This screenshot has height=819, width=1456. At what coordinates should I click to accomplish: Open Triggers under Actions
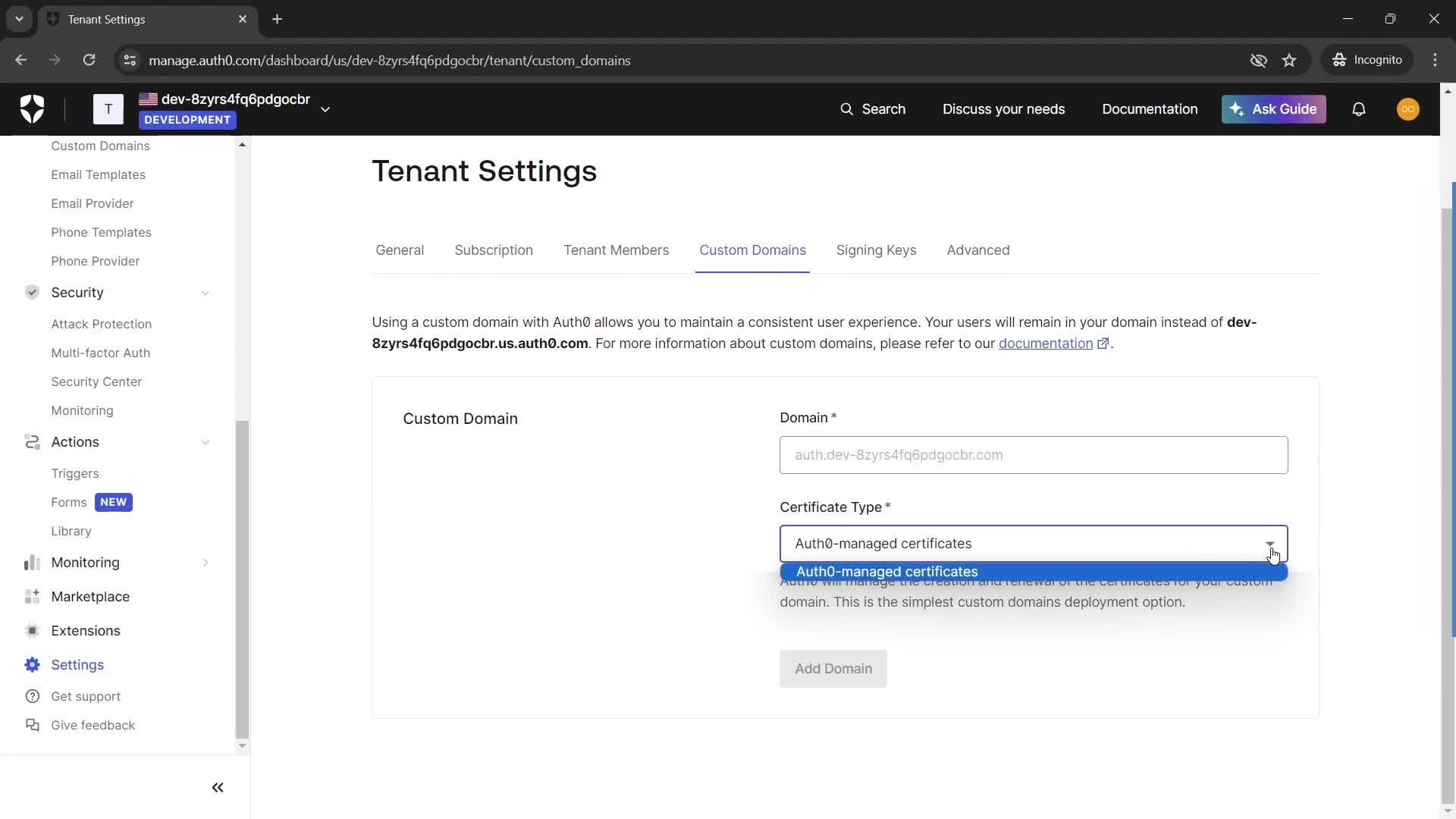(75, 473)
